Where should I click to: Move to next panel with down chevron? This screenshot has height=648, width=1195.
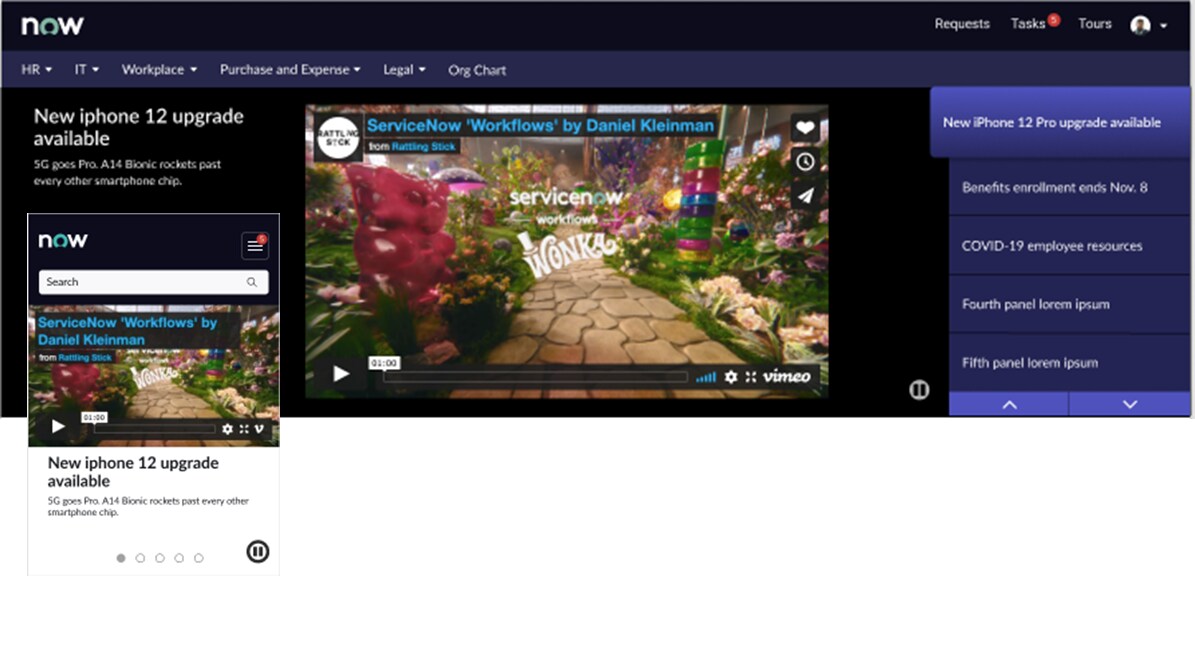[x=1130, y=404]
